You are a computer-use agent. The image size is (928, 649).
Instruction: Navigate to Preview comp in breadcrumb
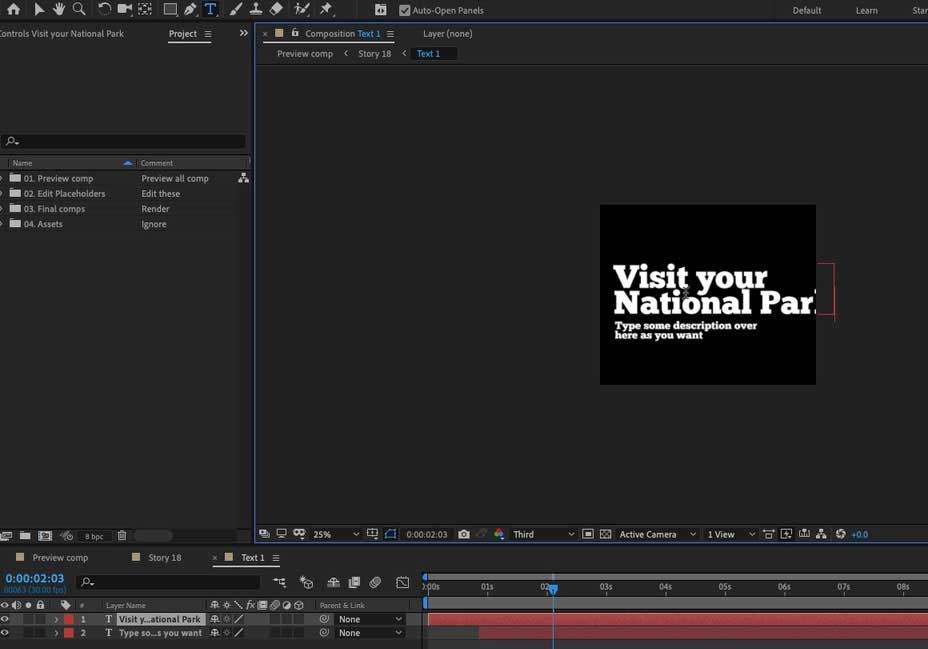click(305, 53)
